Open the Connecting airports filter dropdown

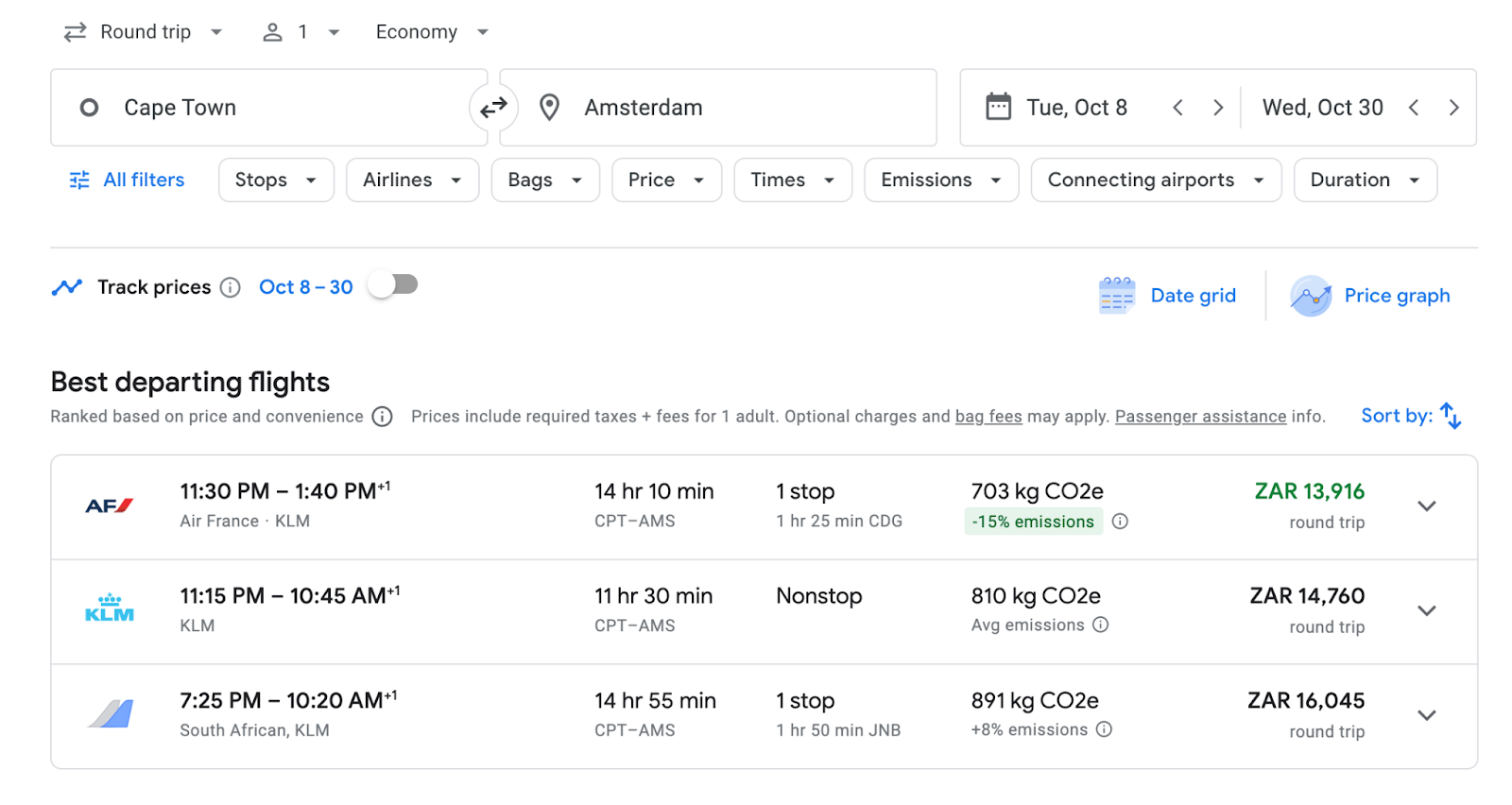tap(1156, 180)
